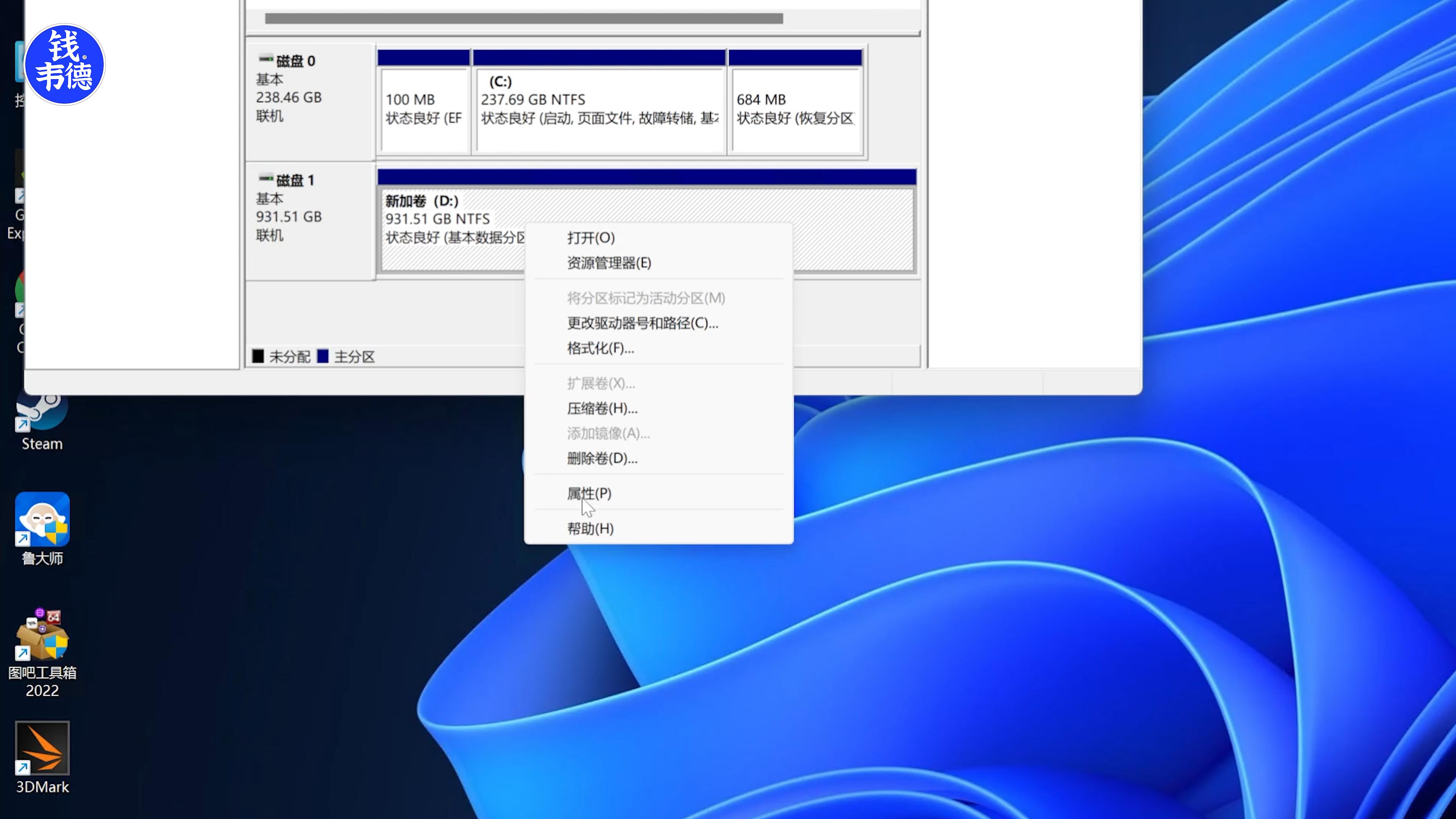Screen dimensions: 1456x819
Task: Select 删除卷(D) from the context menu
Action: point(601,458)
